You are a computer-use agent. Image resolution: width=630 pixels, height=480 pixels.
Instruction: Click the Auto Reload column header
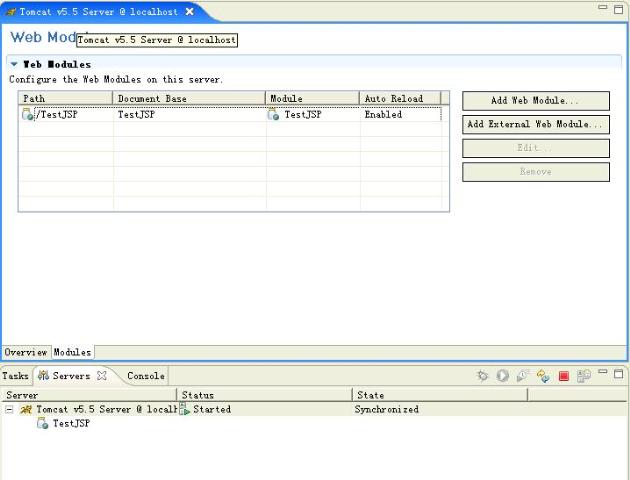[x=400, y=98]
